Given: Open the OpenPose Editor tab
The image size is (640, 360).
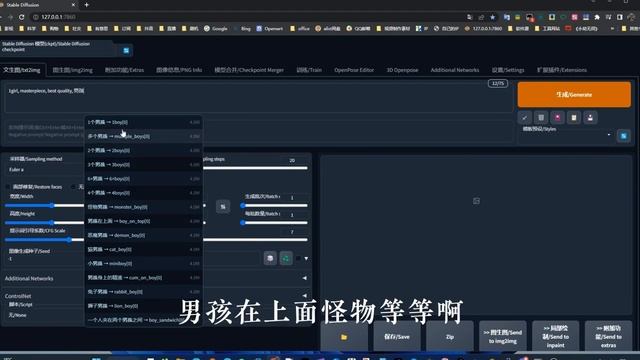Looking at the screenshot, I should tap(354, 70).
